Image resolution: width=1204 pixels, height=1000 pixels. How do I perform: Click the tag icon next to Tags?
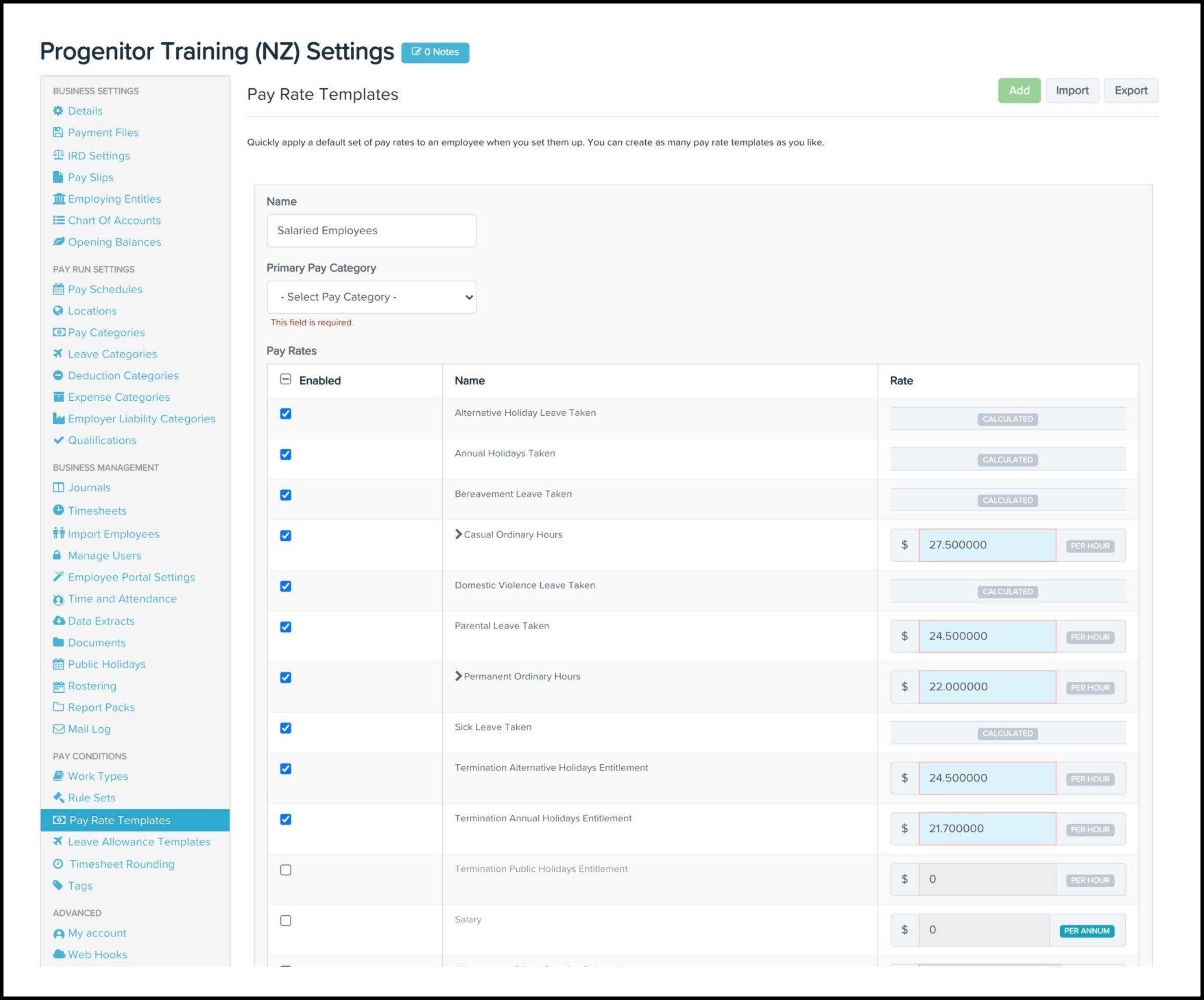[58, 886]
